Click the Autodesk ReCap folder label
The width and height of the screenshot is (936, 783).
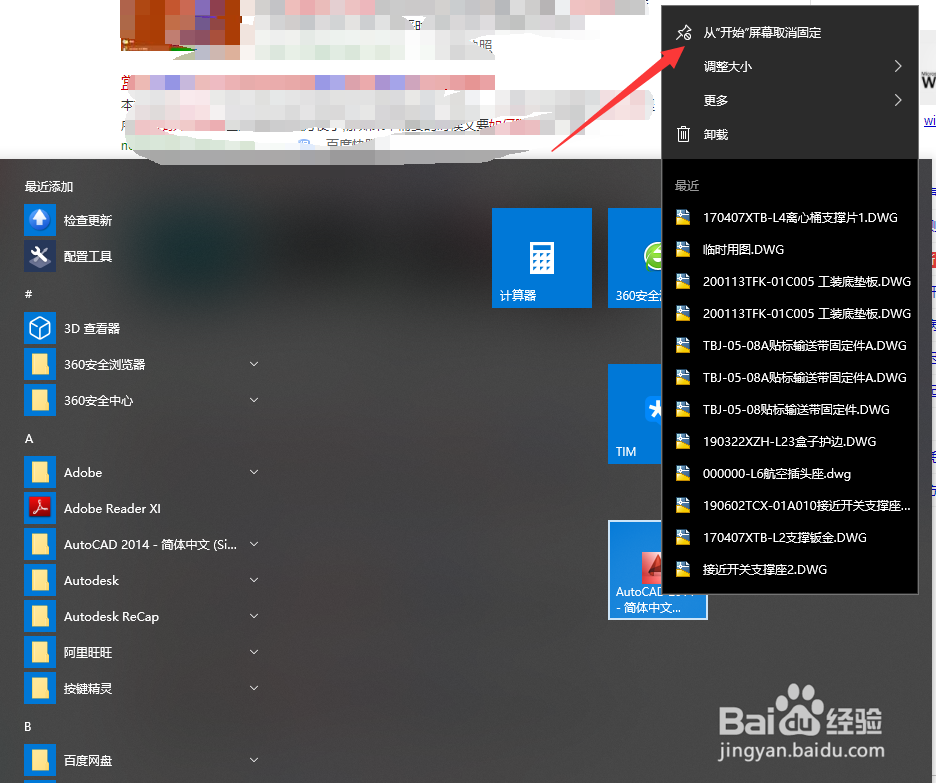(x=111, y=616)
